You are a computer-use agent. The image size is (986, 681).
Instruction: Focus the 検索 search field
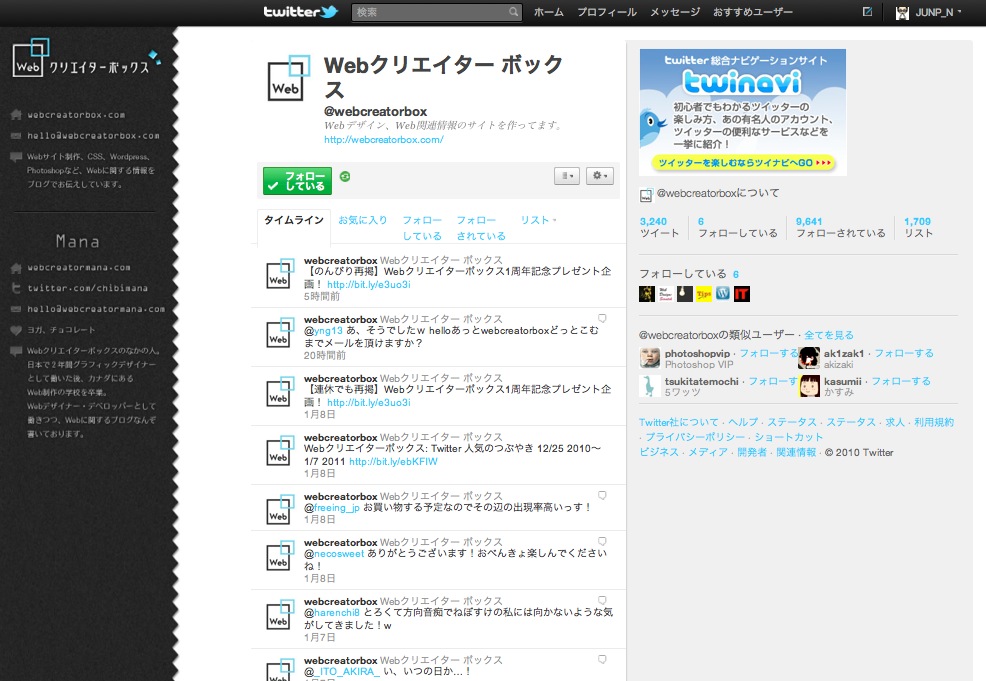pyautogui.click(x=436, y=12)
